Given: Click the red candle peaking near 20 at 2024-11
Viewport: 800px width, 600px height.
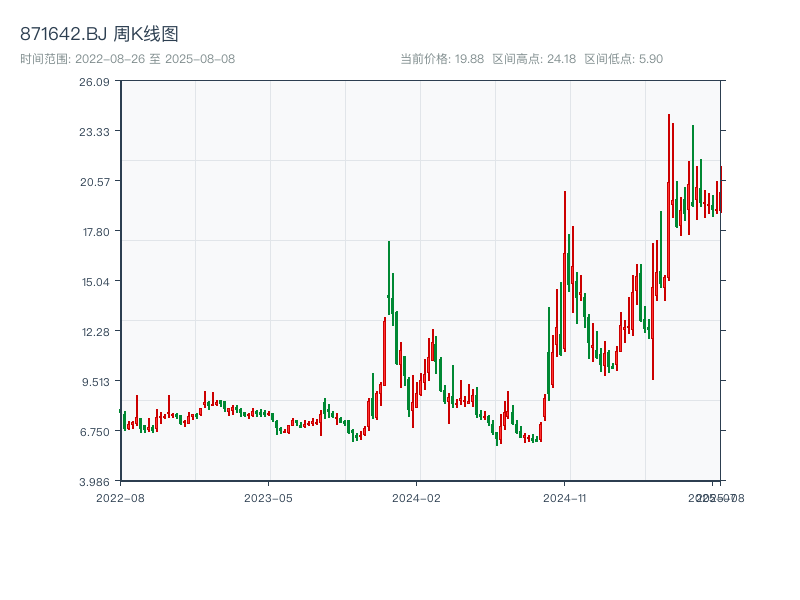Looking at the screenshot, I should click(x=565, y=271).
